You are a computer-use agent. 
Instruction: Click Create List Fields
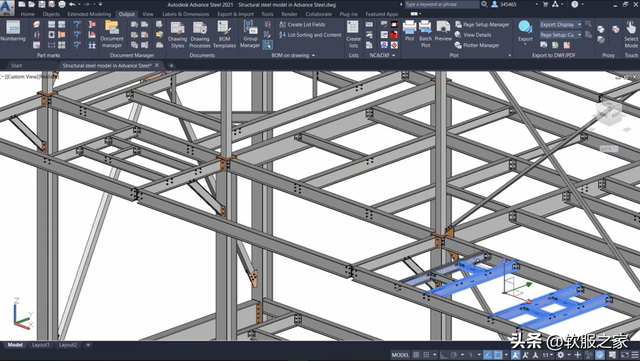click(x=302, y=25)
